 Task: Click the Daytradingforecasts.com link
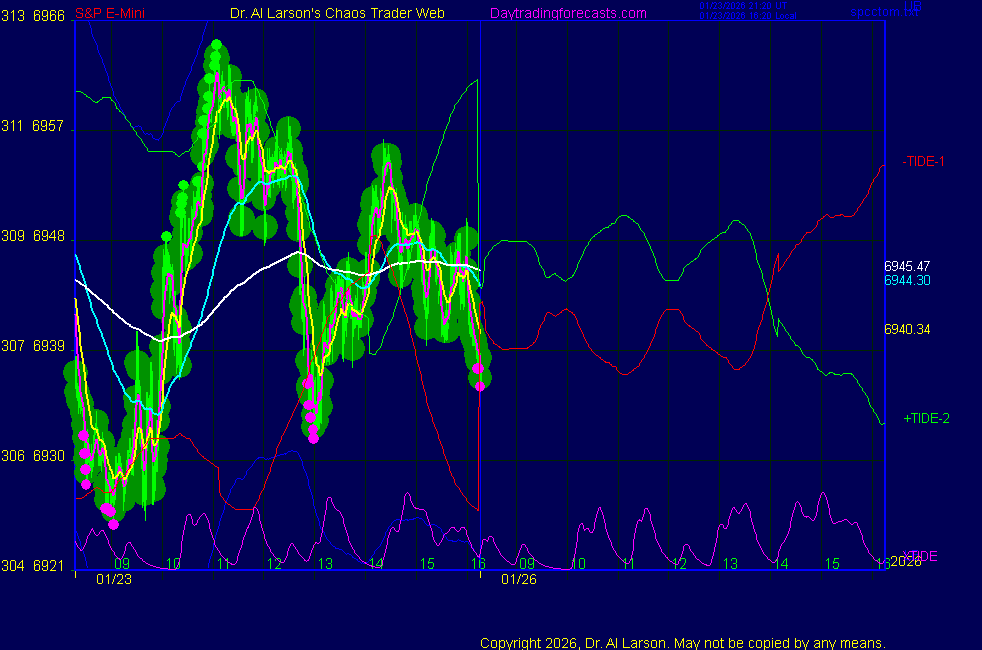click(567, 13)
